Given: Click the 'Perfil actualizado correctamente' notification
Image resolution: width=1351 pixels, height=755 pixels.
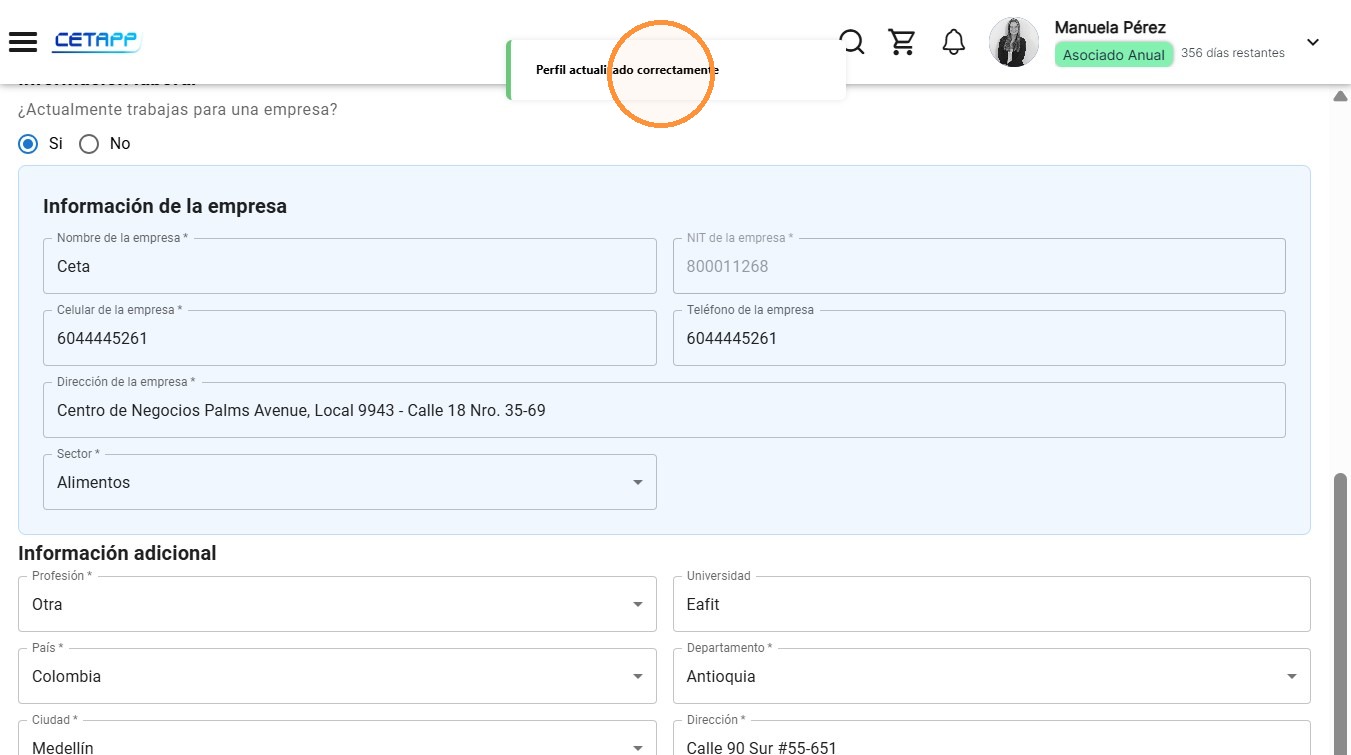Looking at the screenshot, I should coord(676,70).
